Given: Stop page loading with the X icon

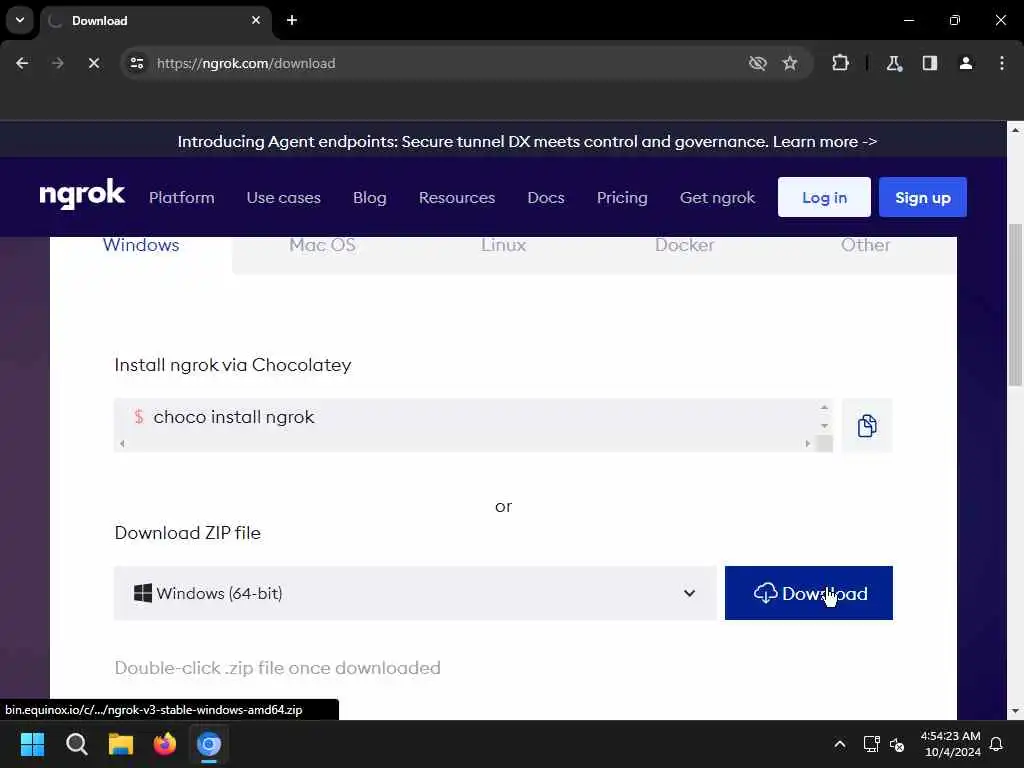Looking at the screenshot, I should point(93,63).
